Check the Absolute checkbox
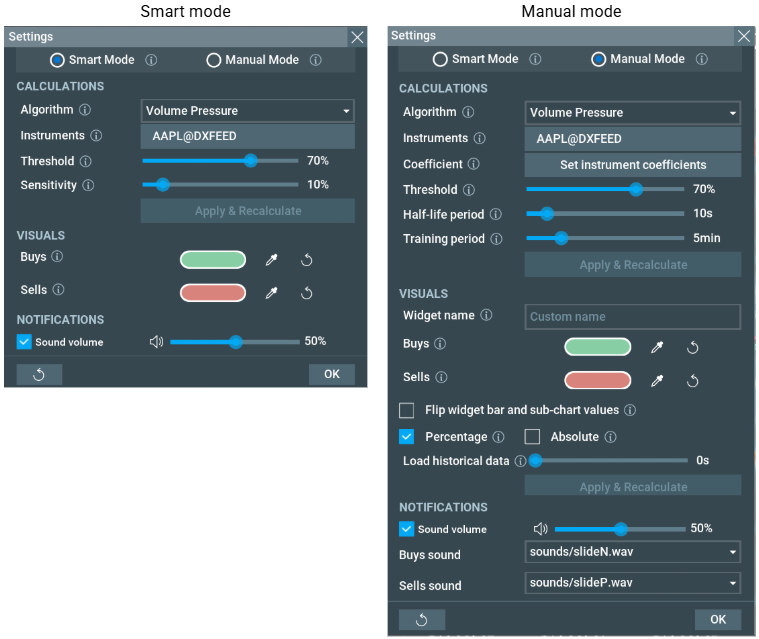759x639 pixels. coord(533,437)
